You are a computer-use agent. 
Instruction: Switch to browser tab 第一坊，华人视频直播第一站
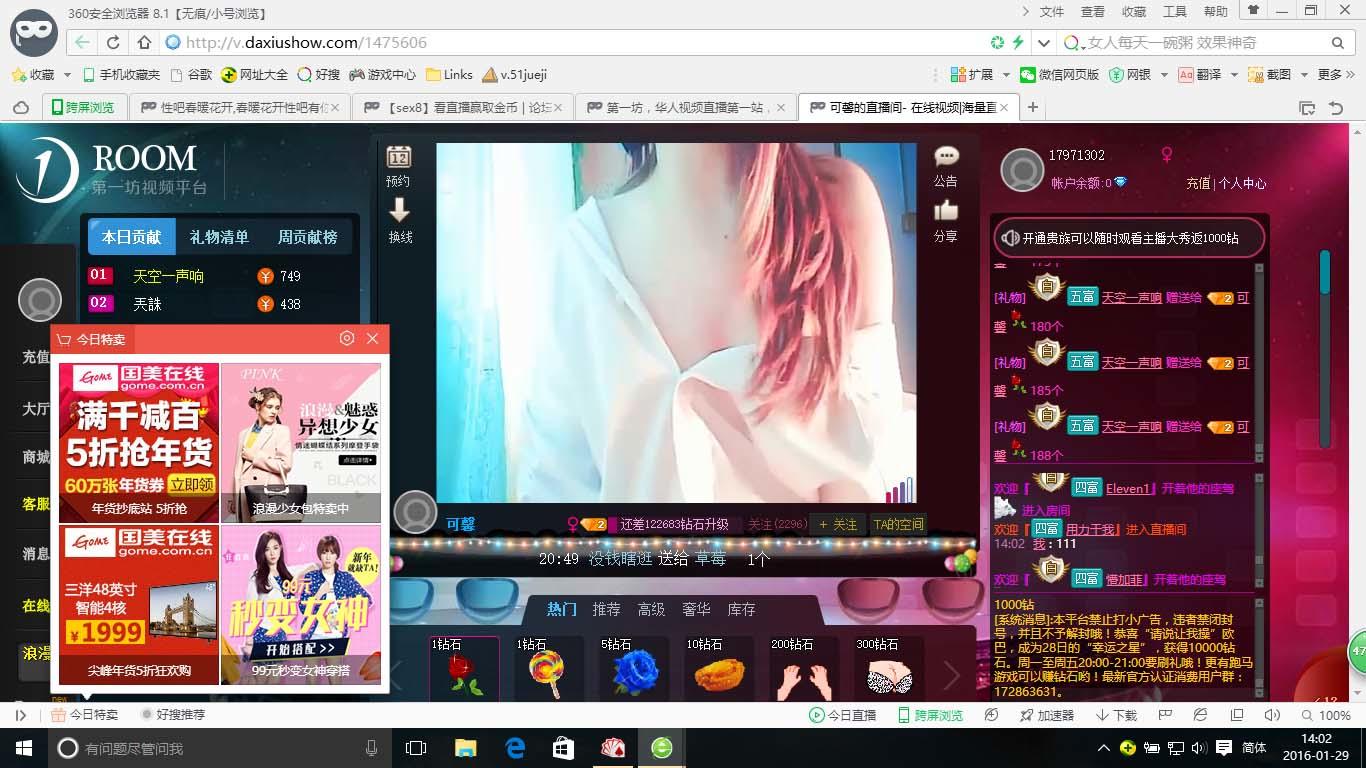pyautogui.click(x=686, y=108)
